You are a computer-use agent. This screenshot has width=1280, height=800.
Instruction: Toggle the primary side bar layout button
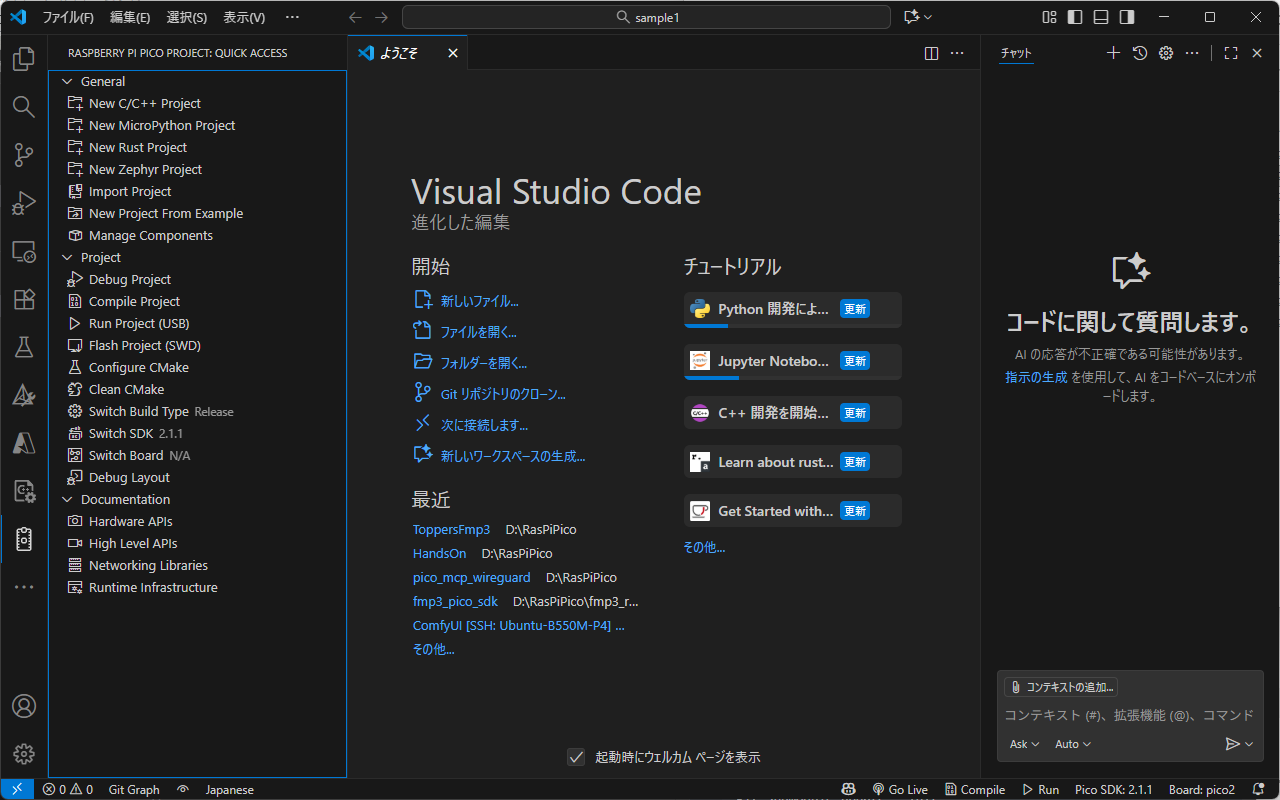pos(1075,17)
